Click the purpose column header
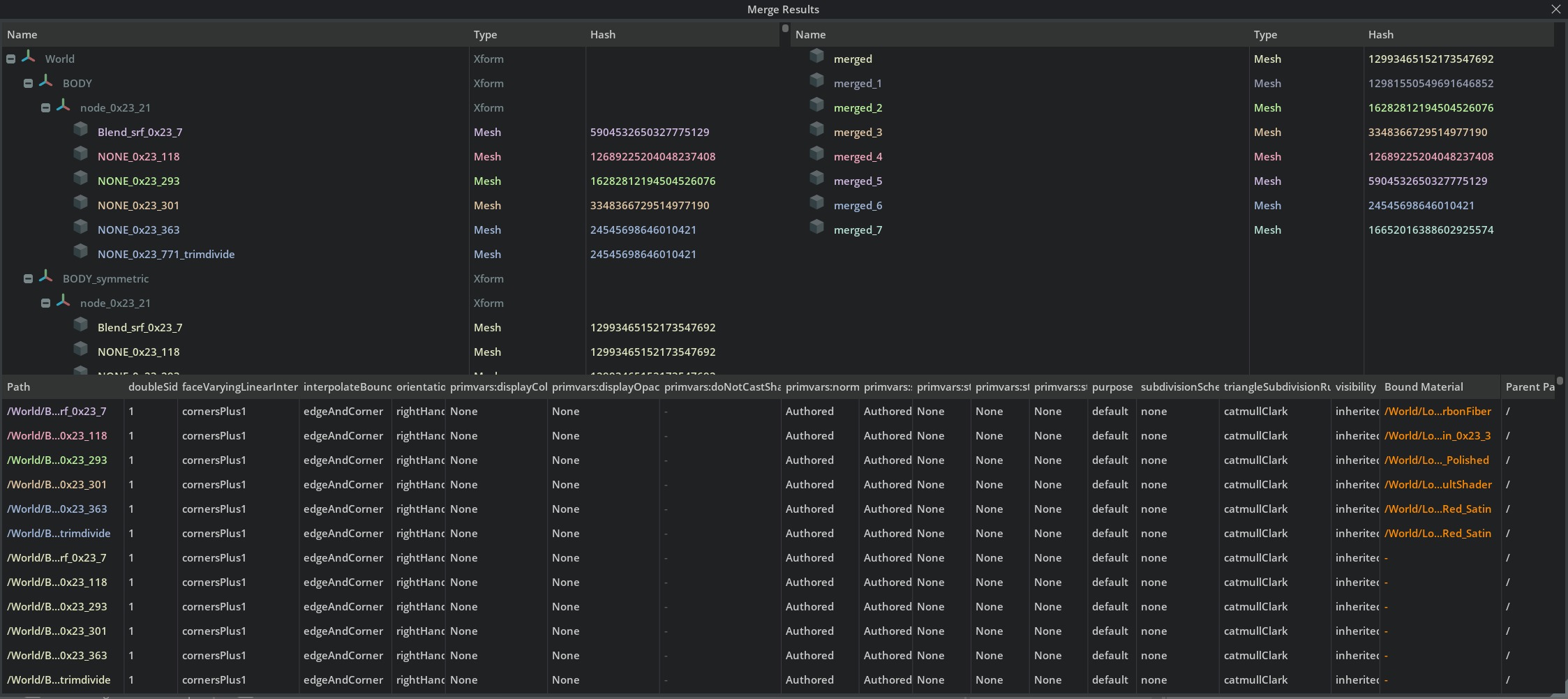 pos(1112,387)
